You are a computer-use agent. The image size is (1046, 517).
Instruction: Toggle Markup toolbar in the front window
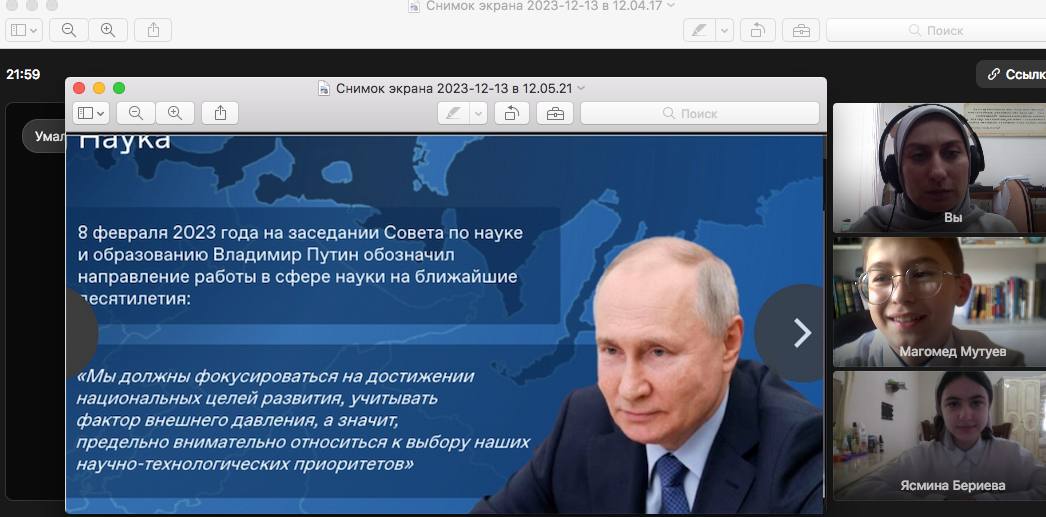click(555, 113)
